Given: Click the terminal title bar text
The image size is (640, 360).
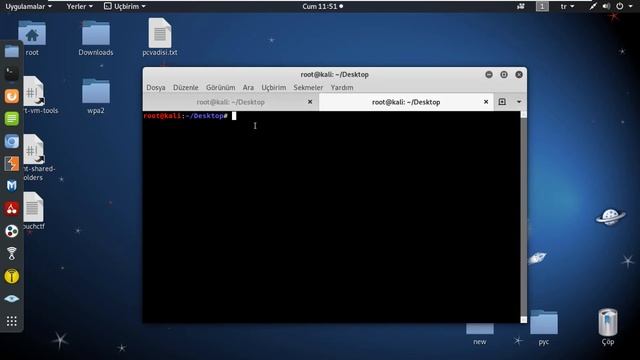Looking at the screenshot, I should [334, 74].
